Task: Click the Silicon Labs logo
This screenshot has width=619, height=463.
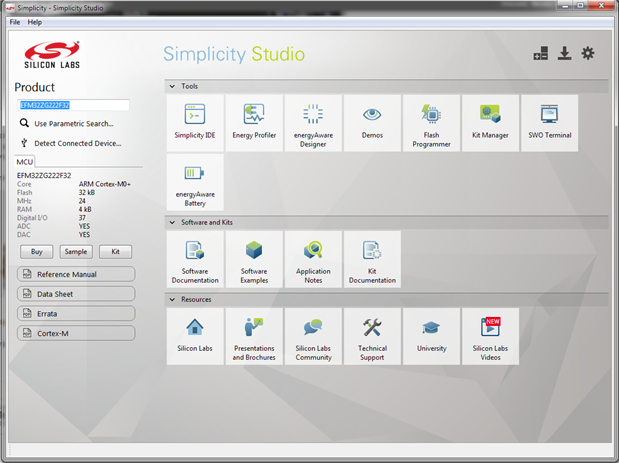Action: point(52,54)
